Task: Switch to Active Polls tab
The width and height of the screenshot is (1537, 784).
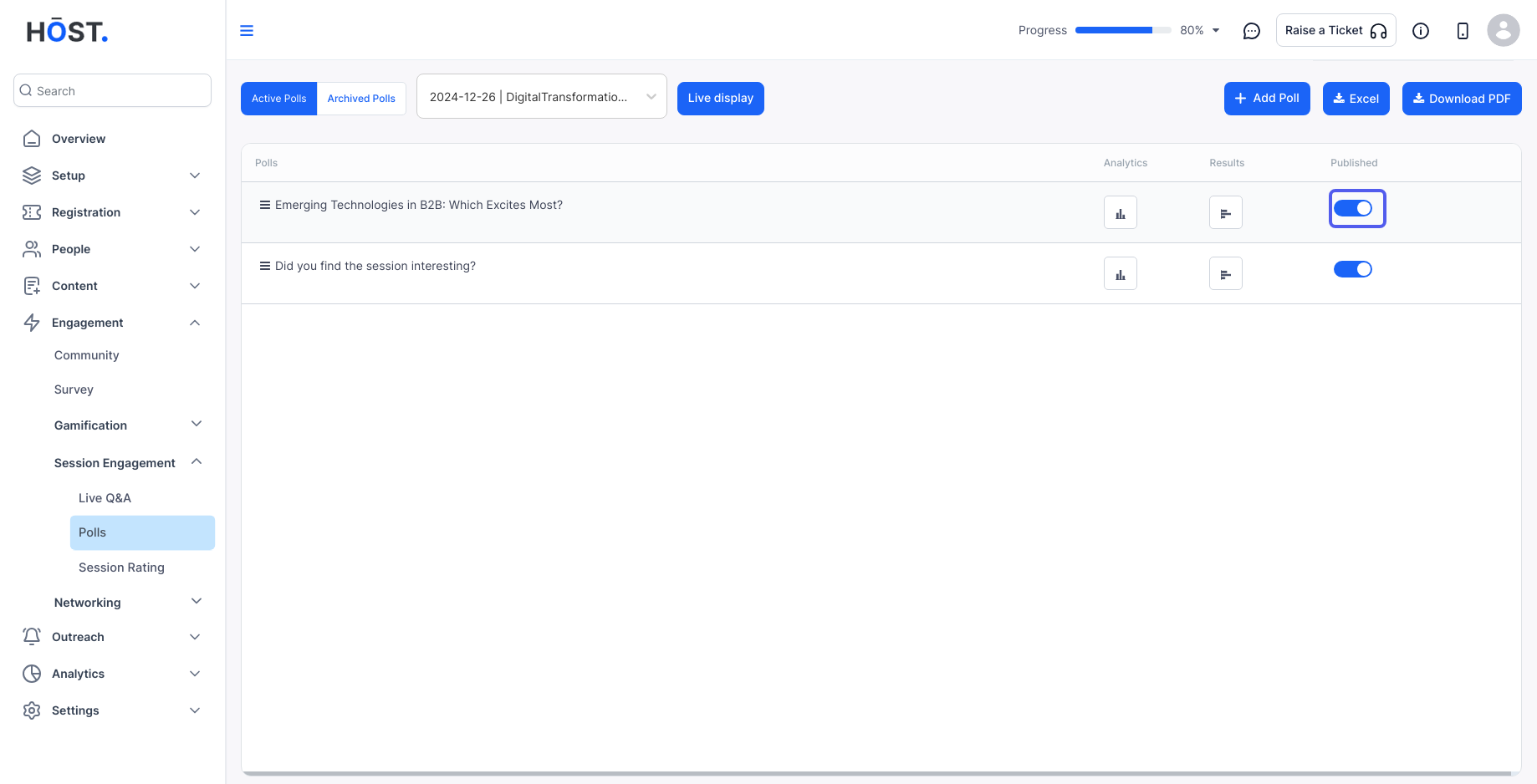Action: (279, 99)
